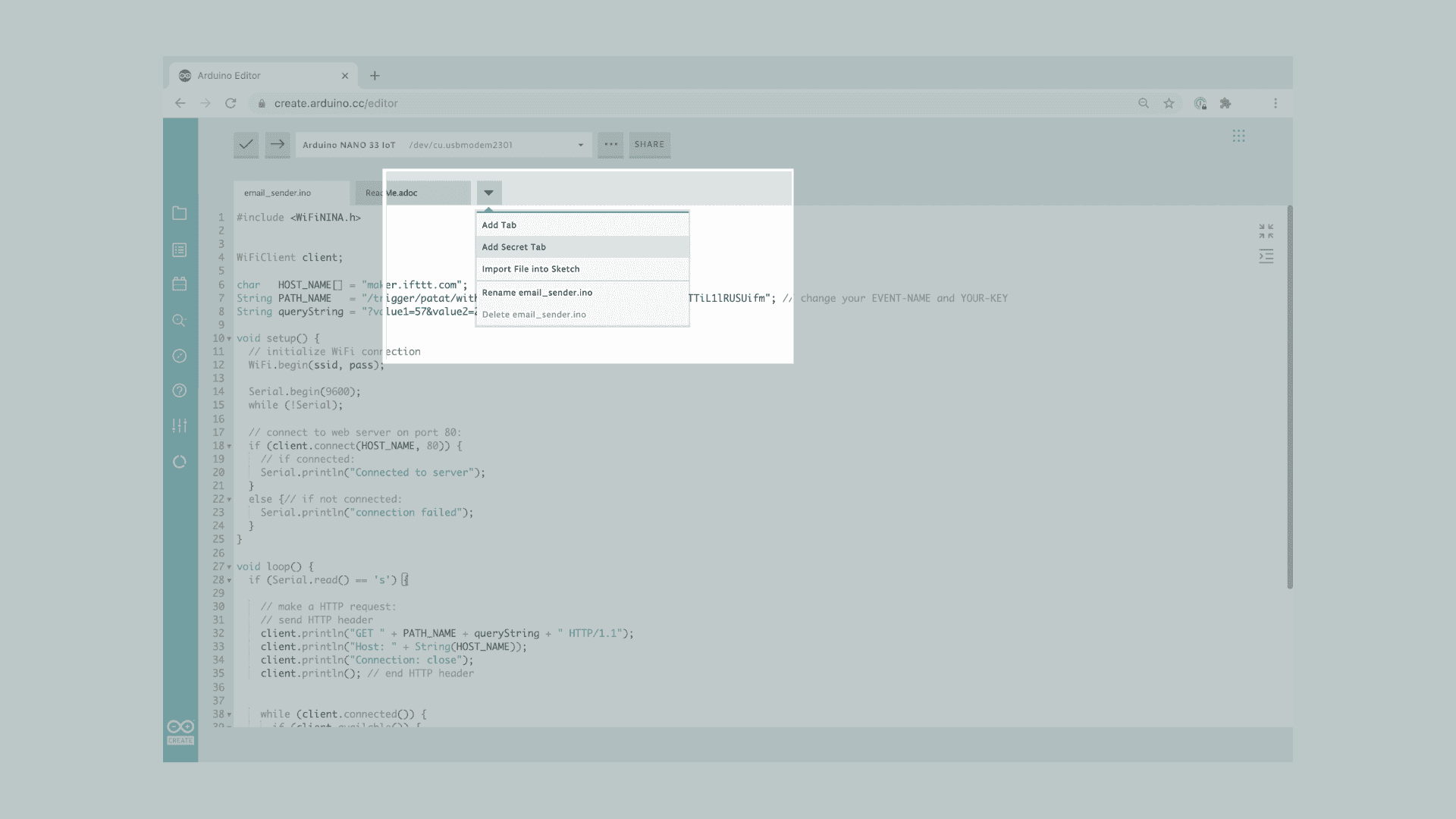Click the Verify checkmark button
Image resolution: width=1456 pixels, height=819 pixels.
click(246, 144)
